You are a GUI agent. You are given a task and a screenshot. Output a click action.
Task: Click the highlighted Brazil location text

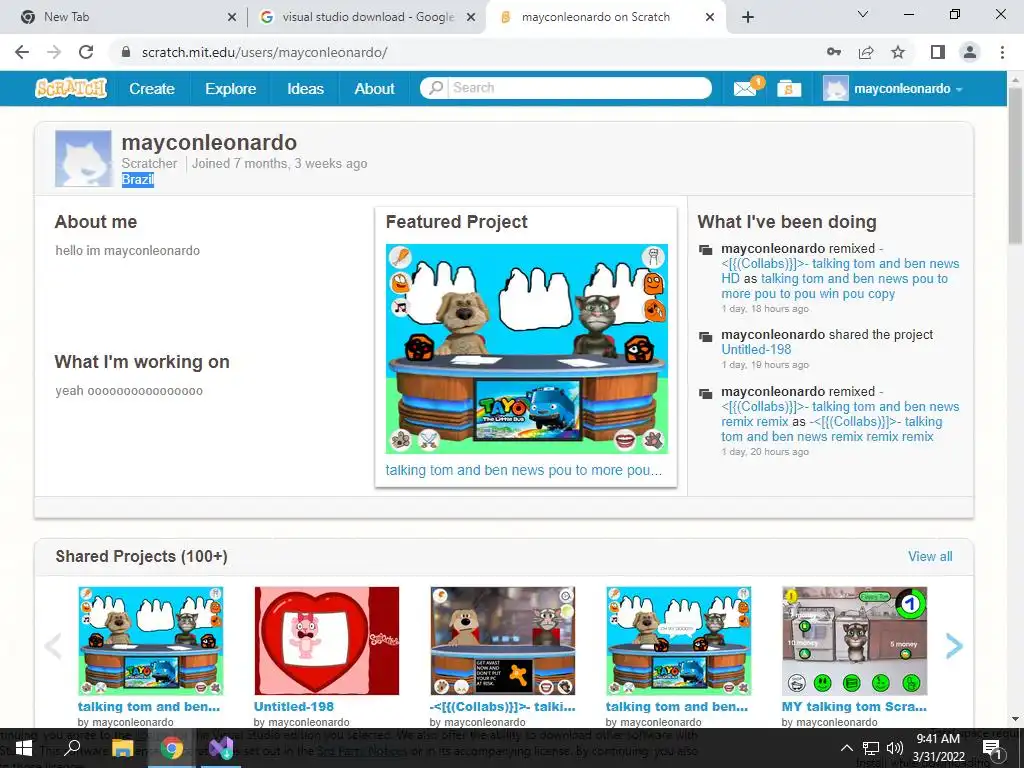click(x=138, y=180)
